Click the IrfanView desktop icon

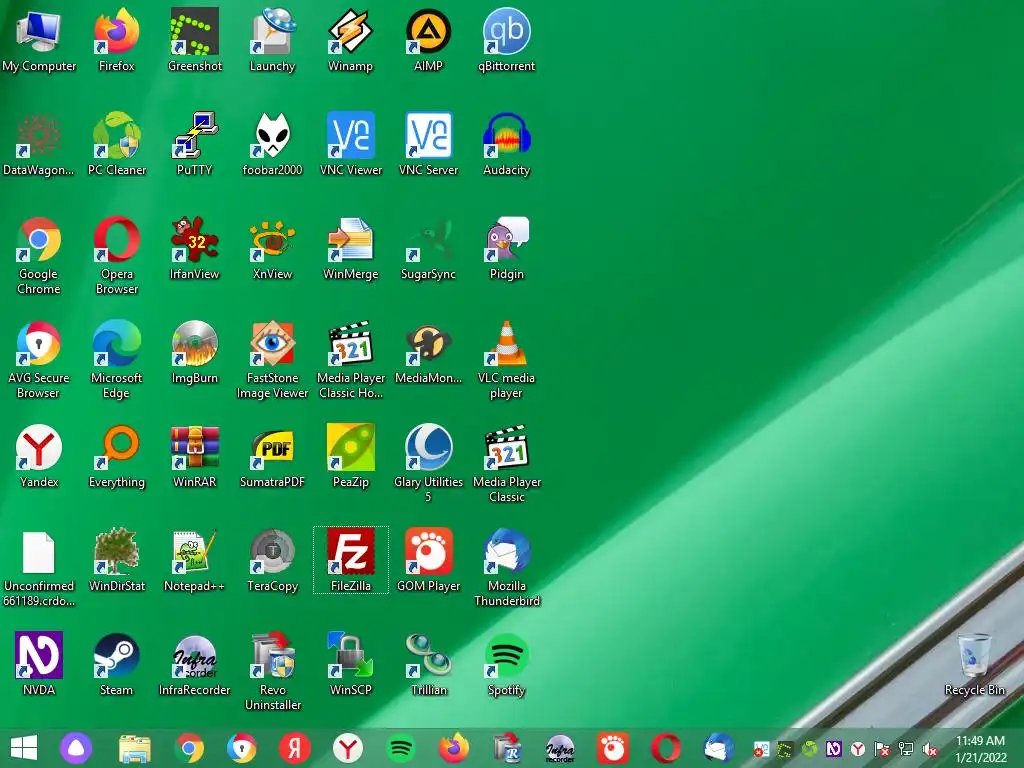(x=195, y=248)
